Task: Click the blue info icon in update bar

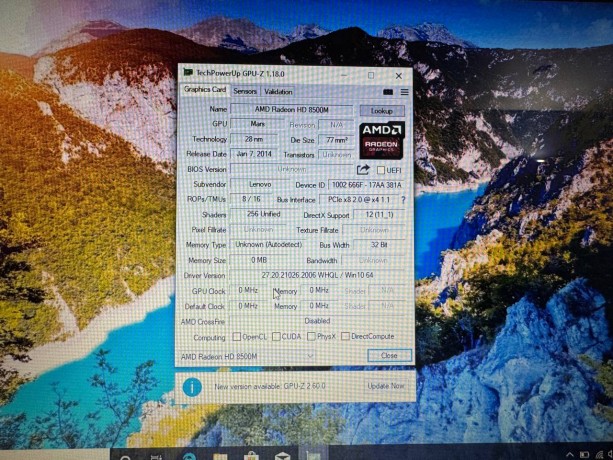Action: (192, 387)
